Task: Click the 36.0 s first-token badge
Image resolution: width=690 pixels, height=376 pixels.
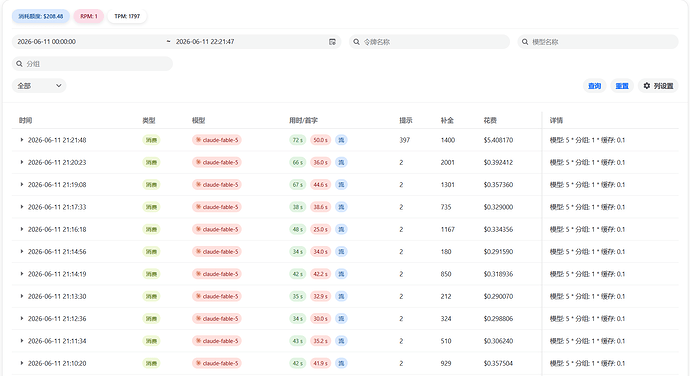Action: coord(320,162)
